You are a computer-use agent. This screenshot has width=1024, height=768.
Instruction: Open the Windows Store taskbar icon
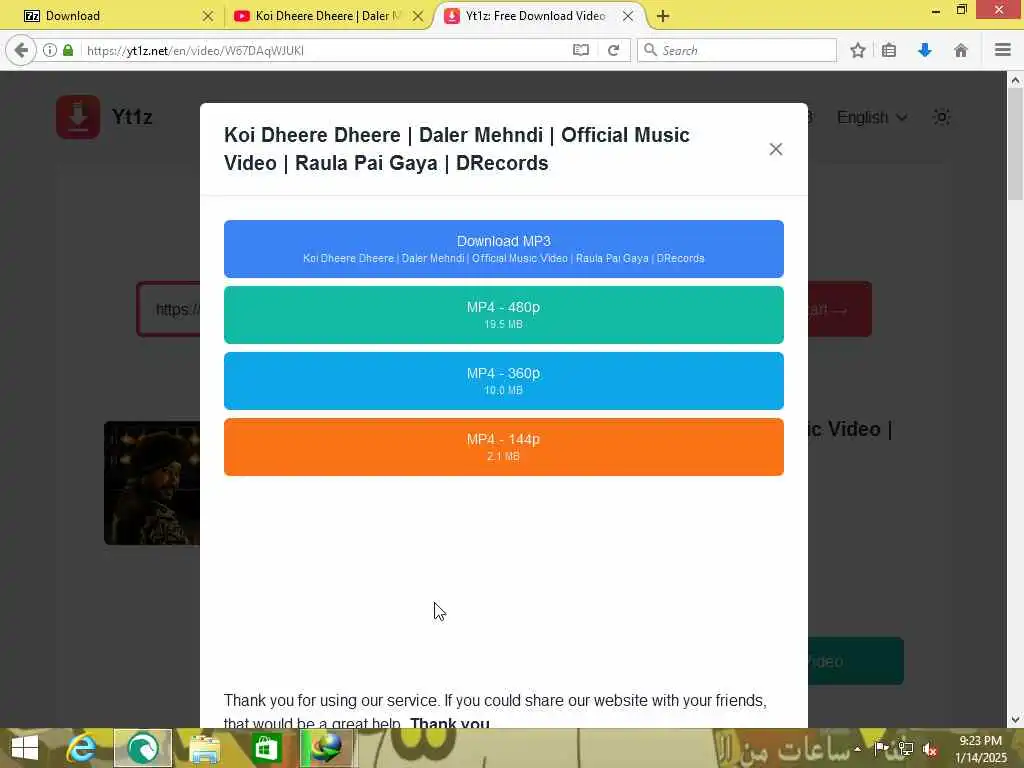pos(266,748)
